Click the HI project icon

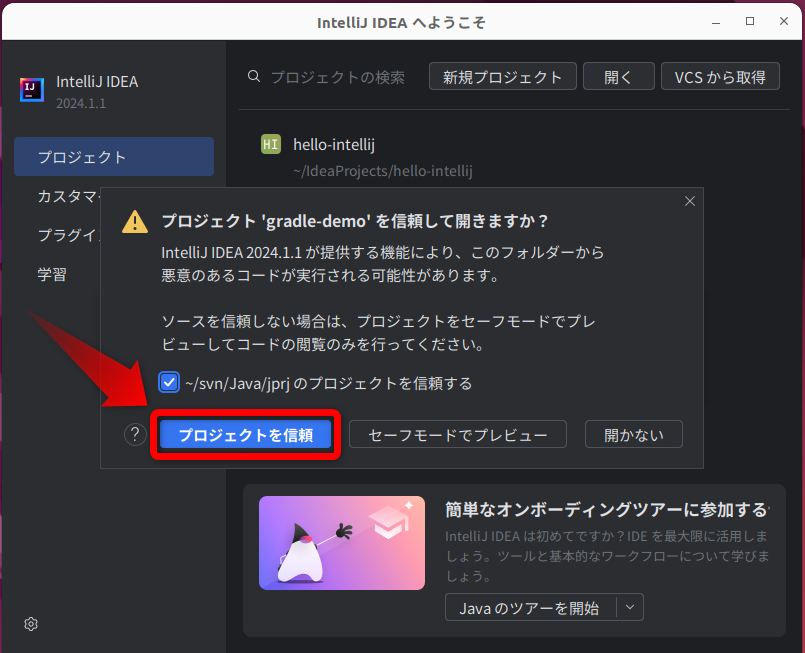(x=271, y=144)
